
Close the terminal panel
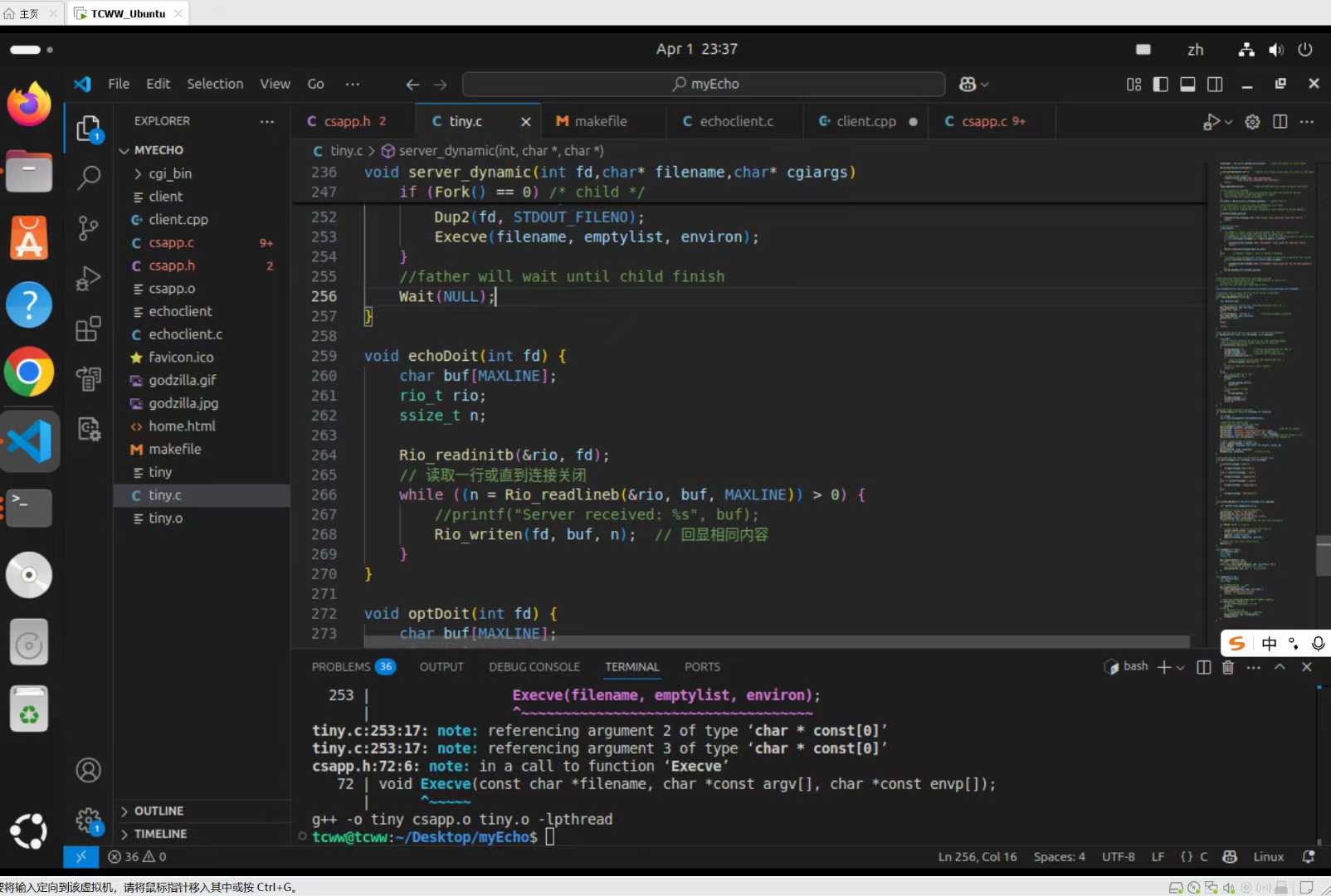coord(1307,667)
